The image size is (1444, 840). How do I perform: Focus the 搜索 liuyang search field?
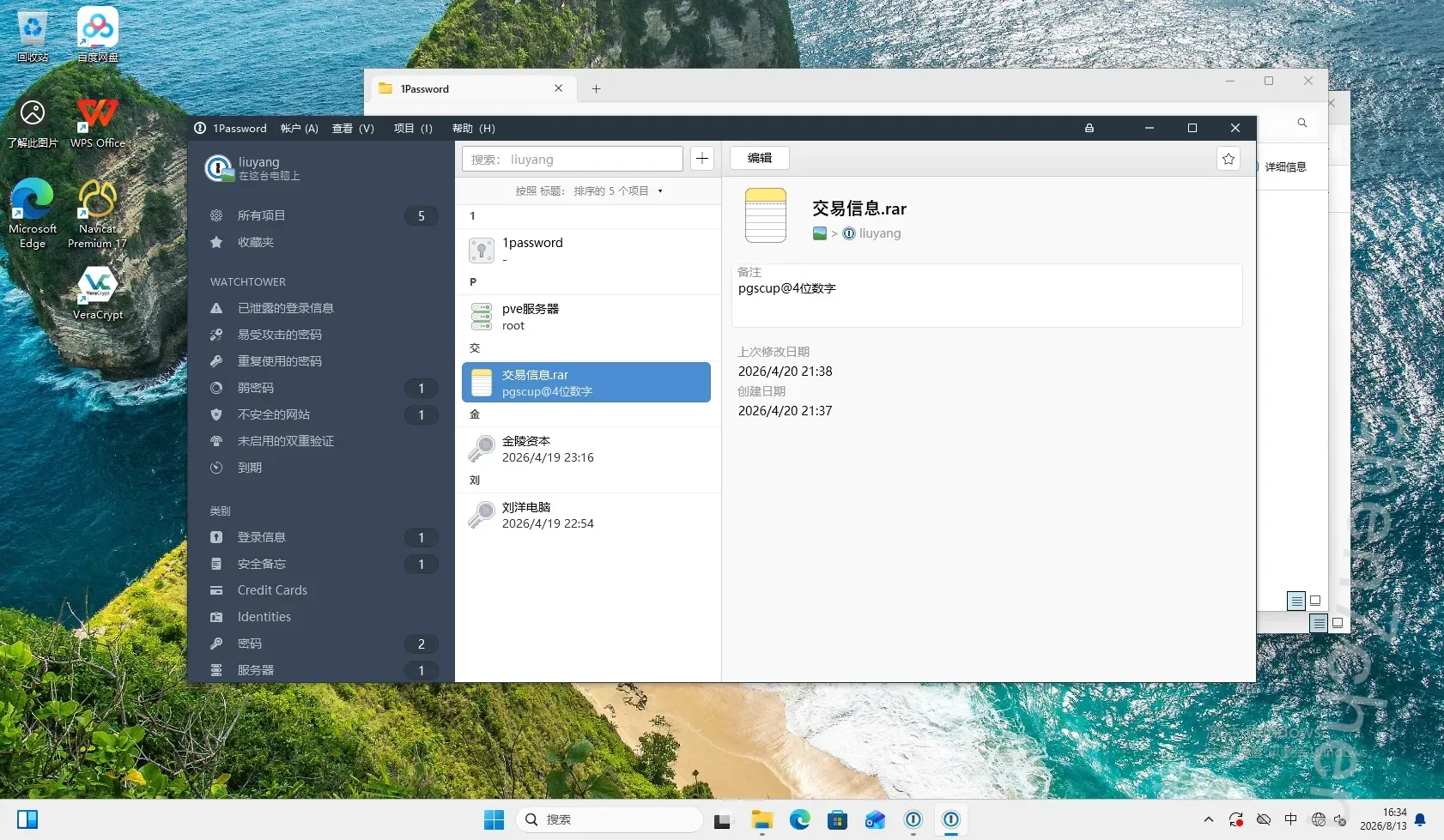tap(573, 159)
